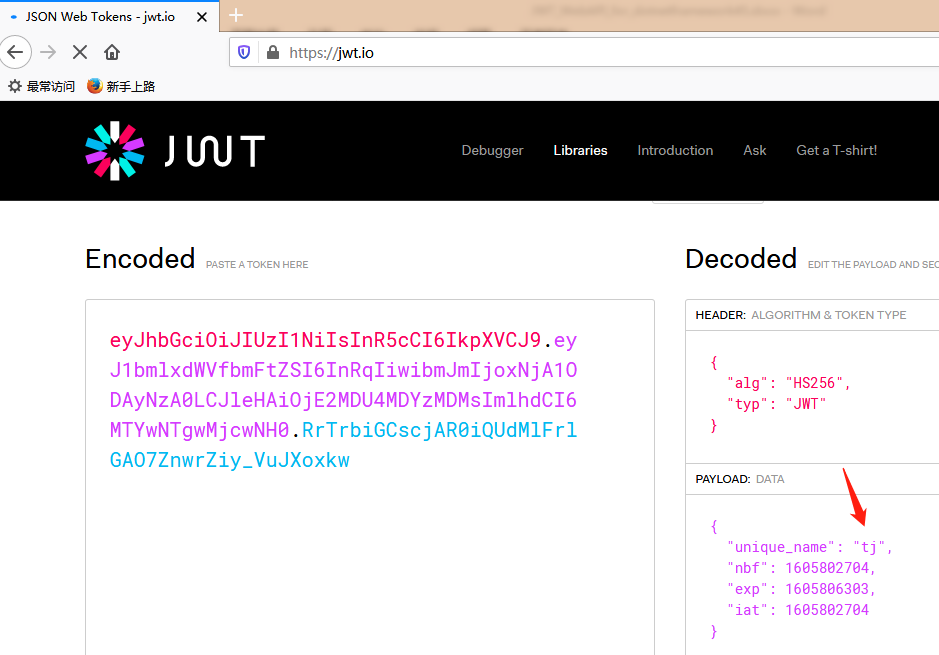The image size is (939, 655).
Task: Open the 最常访问 bookmarks gear item
Action: click(41, 86)
